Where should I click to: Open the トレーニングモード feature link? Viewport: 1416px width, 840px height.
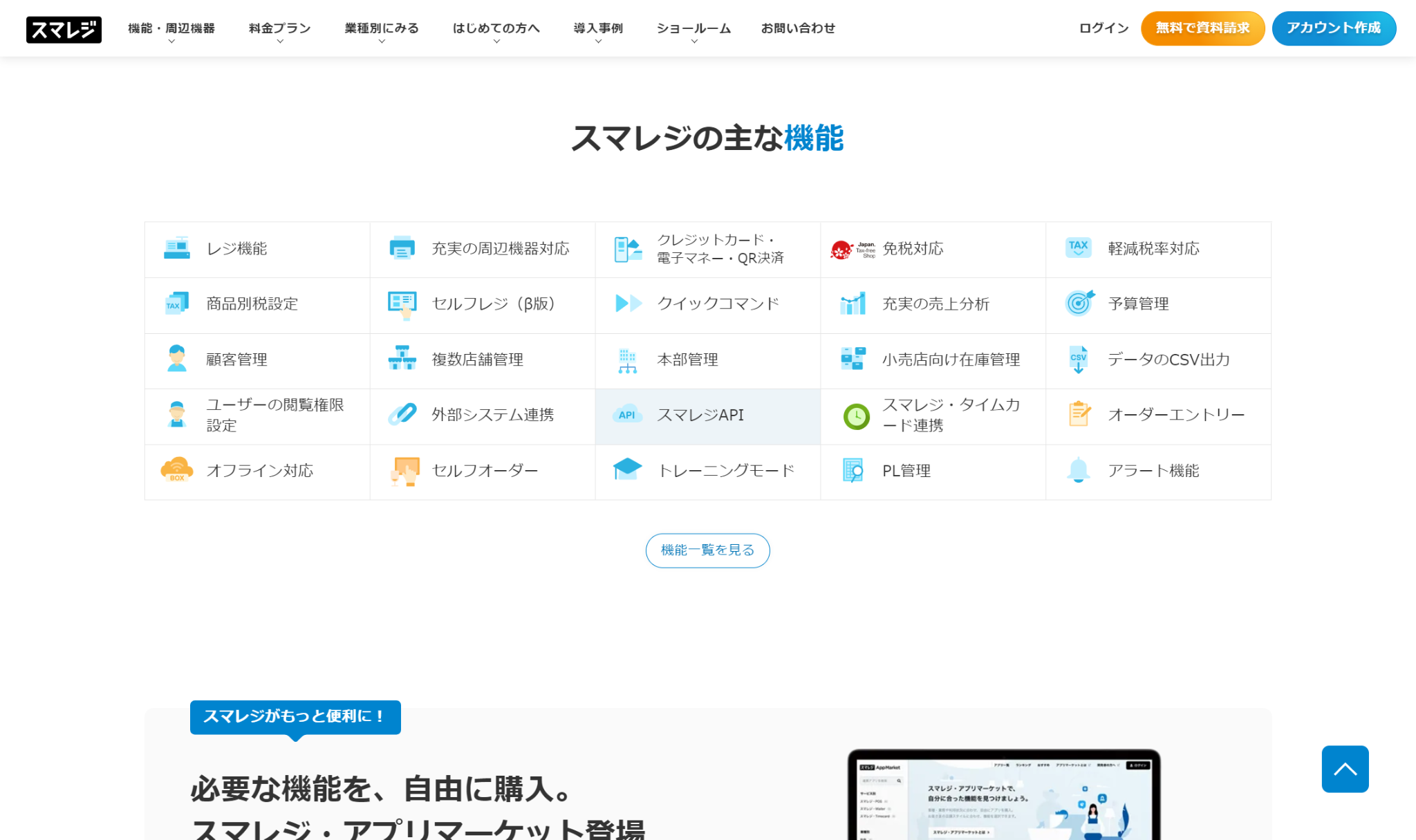click(x=707, y=472)
